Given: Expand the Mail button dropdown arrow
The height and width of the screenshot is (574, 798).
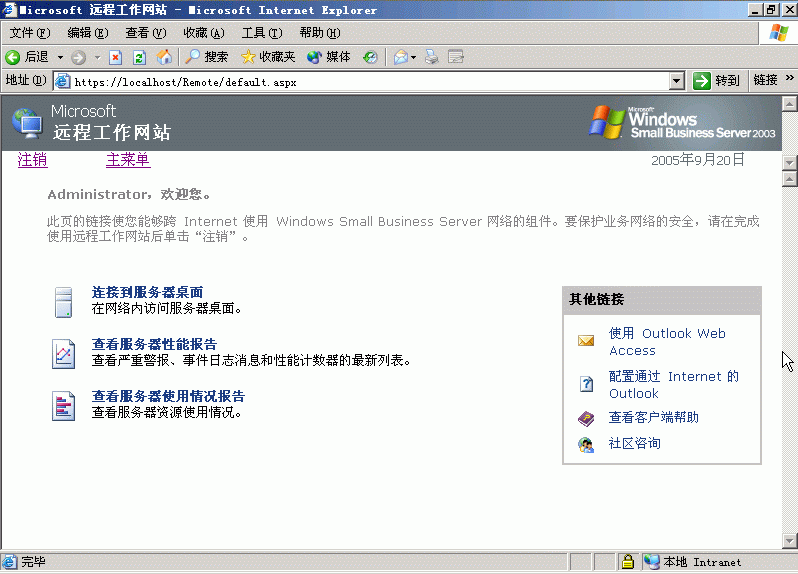Looking at the screenshot, I should point(413,57).
